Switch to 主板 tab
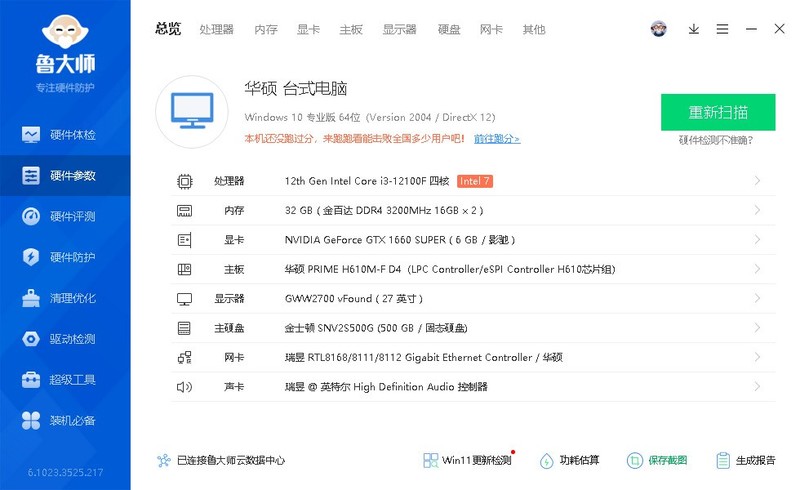 point(351,30)
